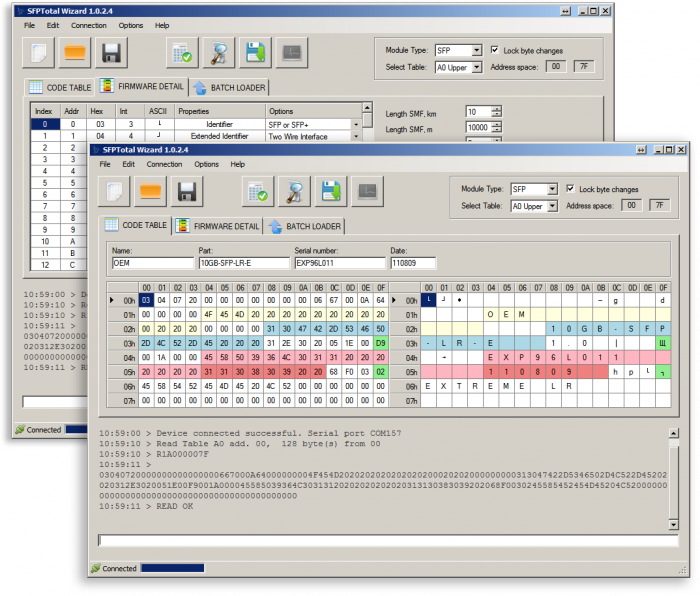The width and height of the screenshot is (700, 596).
Task: Click the magnifier search icon in the front window
Action: pos(295,192)
